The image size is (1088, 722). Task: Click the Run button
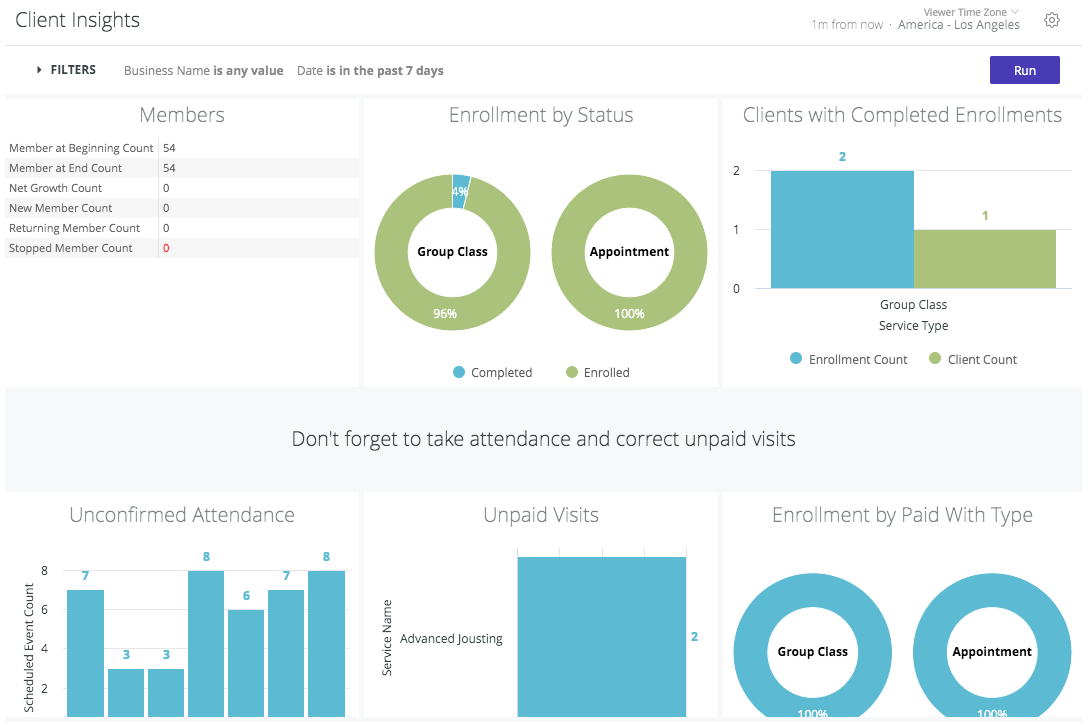tap(1024, 70)
